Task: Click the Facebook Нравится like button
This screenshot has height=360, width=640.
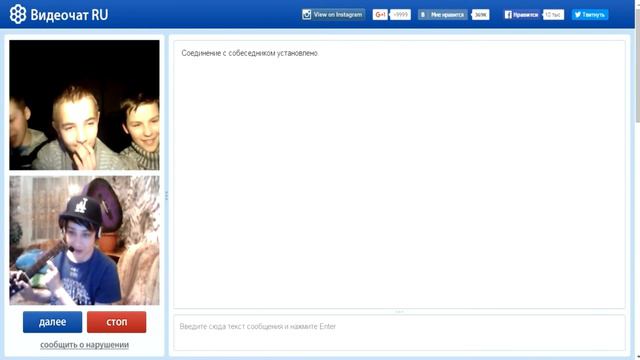Action: tap(522, 15)
